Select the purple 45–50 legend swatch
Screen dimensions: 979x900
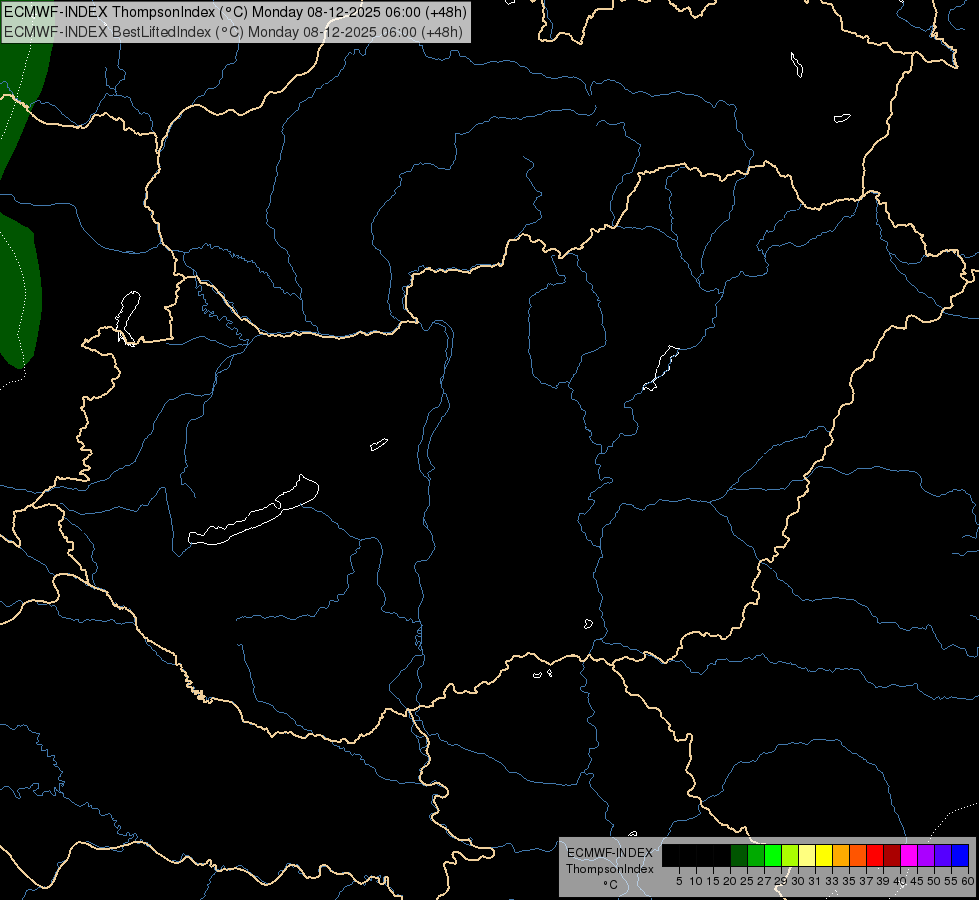(926, 855)
